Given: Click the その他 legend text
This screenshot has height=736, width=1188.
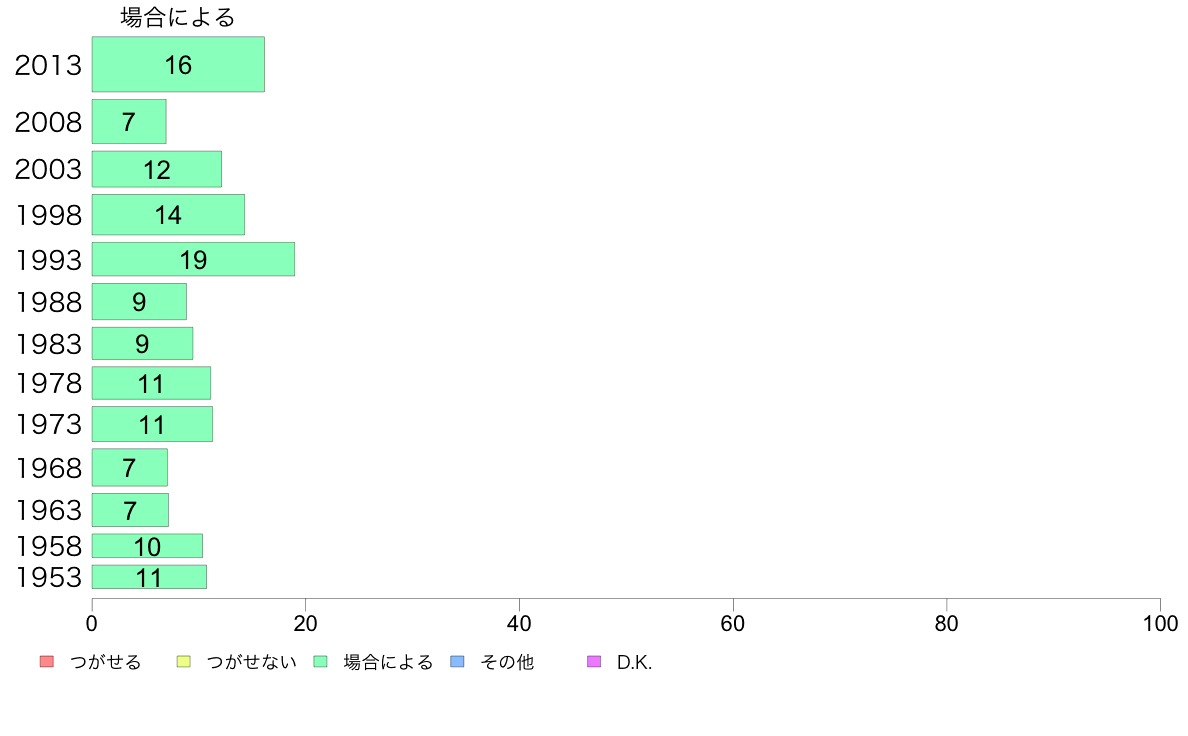Looking at the screenshot, I should [x=507, y=662].
